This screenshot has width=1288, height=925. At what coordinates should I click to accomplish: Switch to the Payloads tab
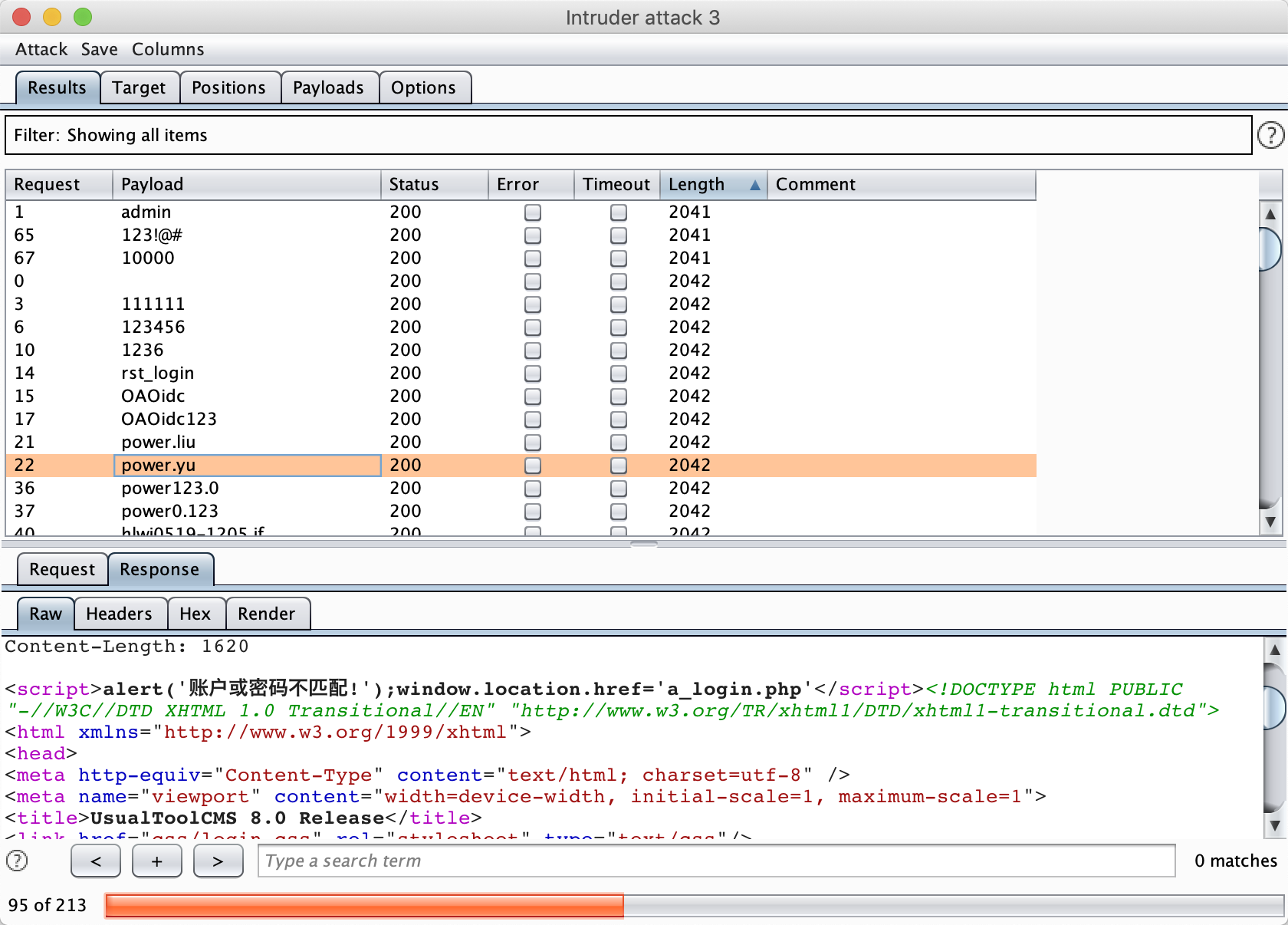point(328,87)
